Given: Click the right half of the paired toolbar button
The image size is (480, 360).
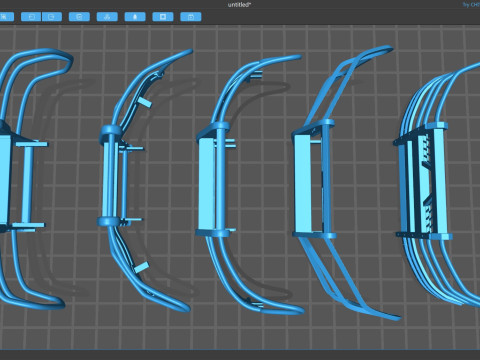Looking at the screenshot, I should [52, 17].
